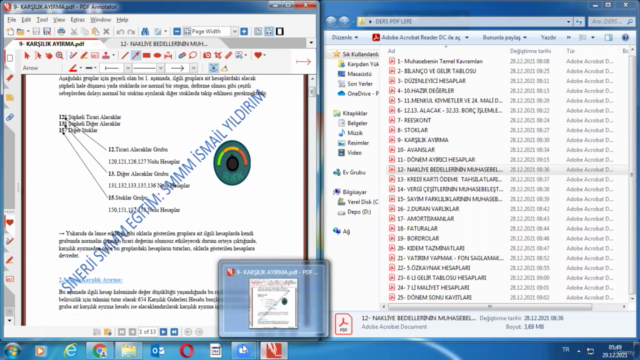Click the help question mark in Explorer
640x360 pixels.
coord(625,38)
